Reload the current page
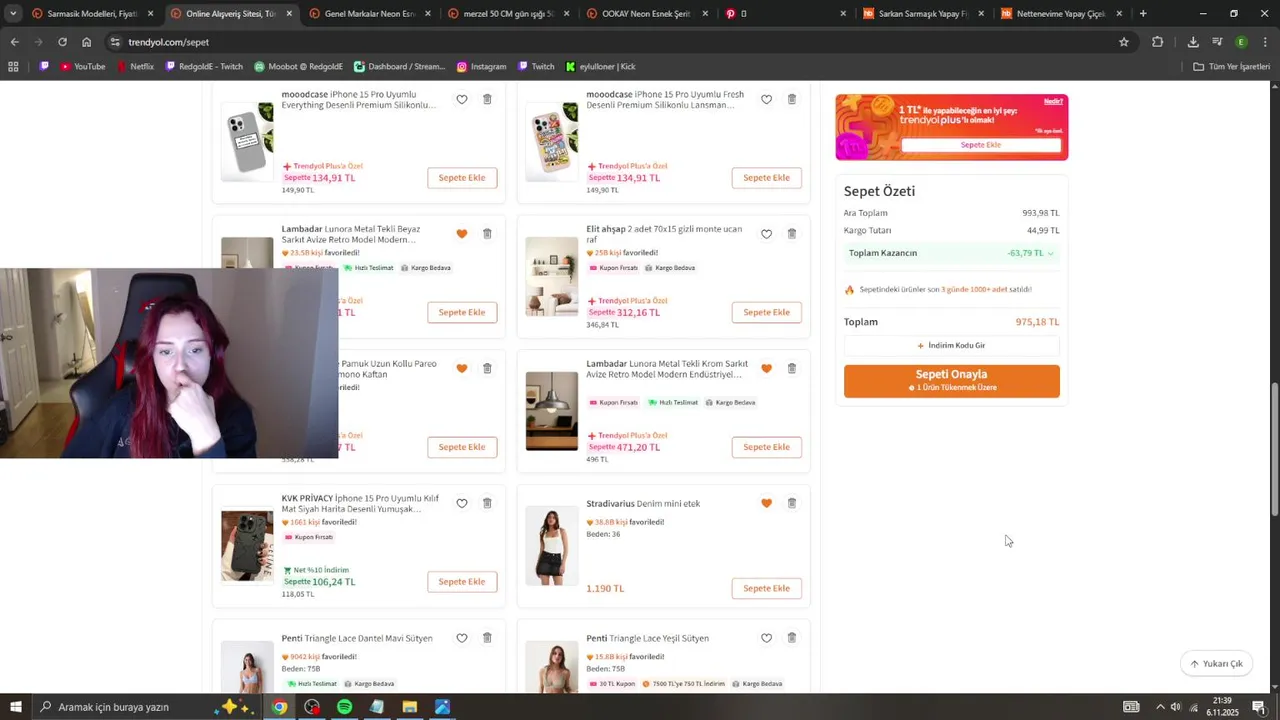Viewport: 1280px width, 720px height. 62,42
